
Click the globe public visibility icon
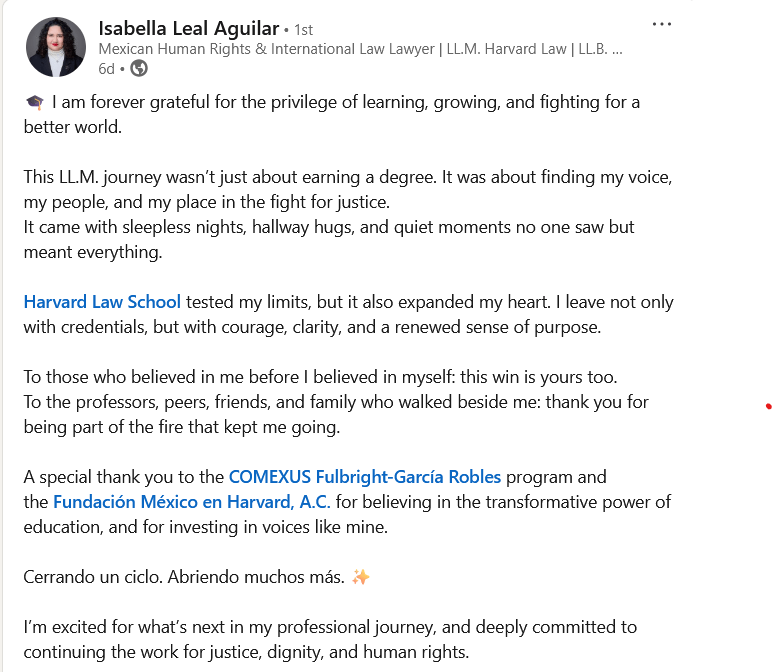tap(139, 68)
